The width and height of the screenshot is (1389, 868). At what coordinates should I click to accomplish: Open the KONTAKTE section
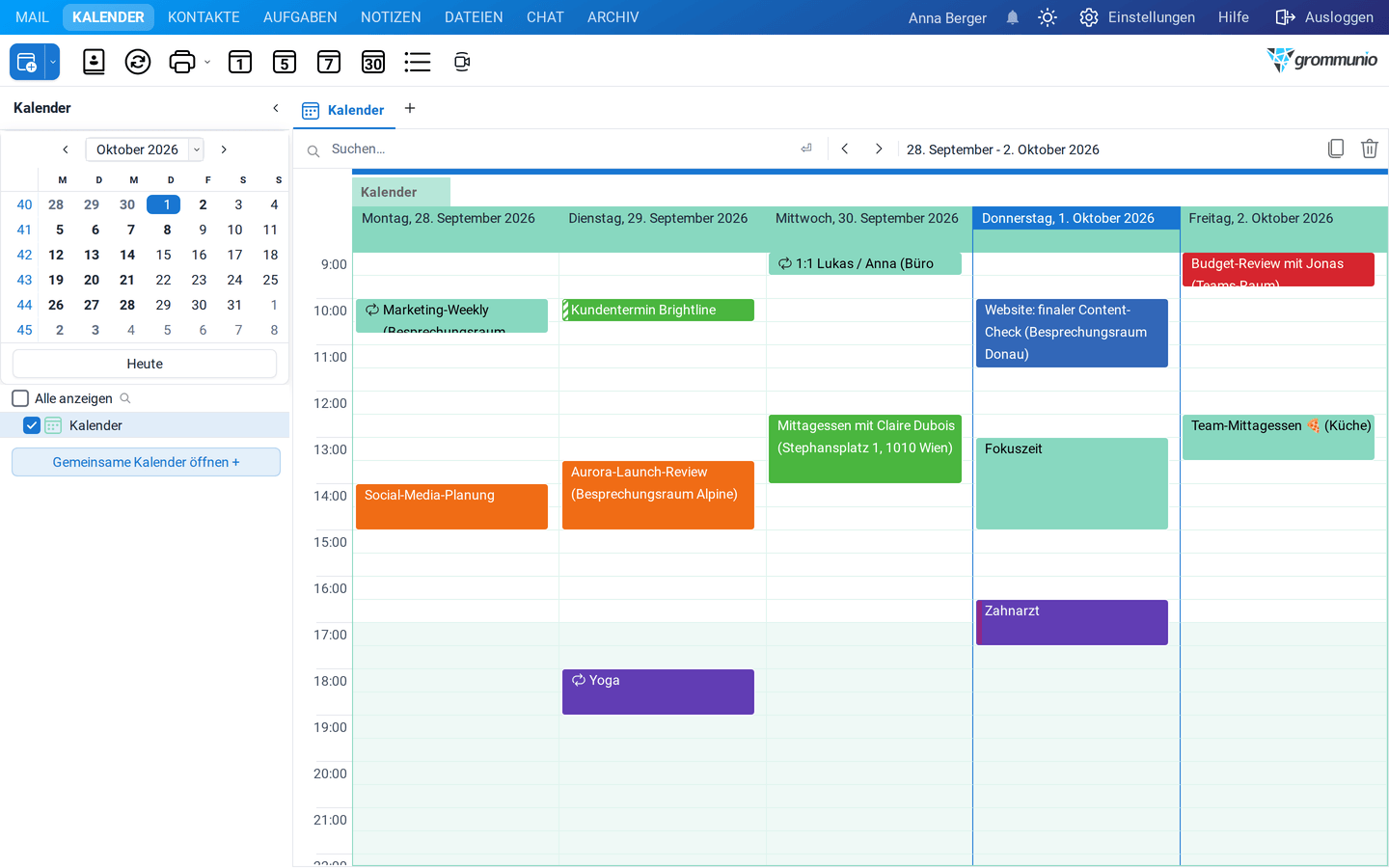(204, 17)
